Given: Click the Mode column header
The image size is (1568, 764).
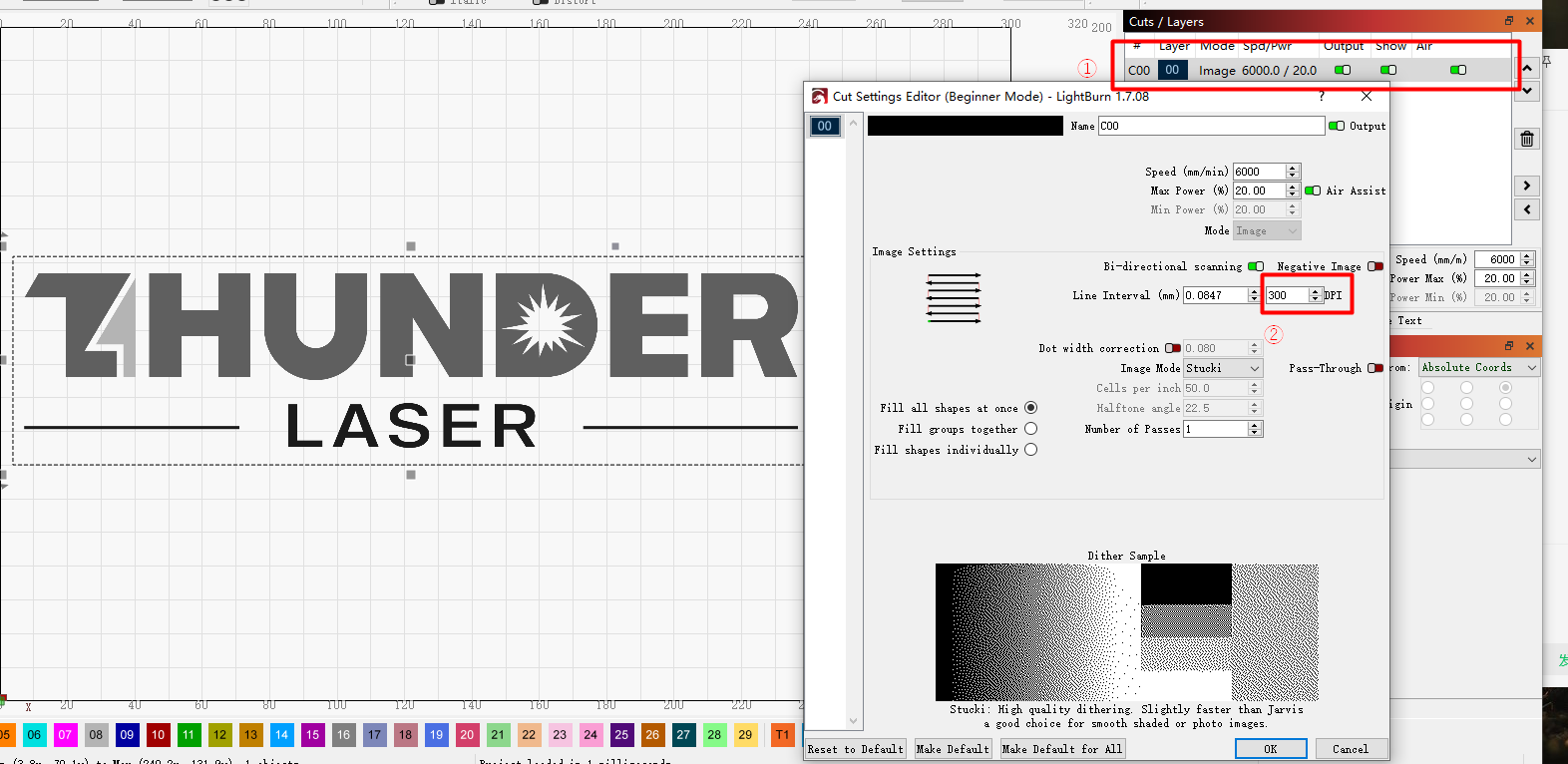Looking at the screenshot, I should click(x=1217, y=46).
